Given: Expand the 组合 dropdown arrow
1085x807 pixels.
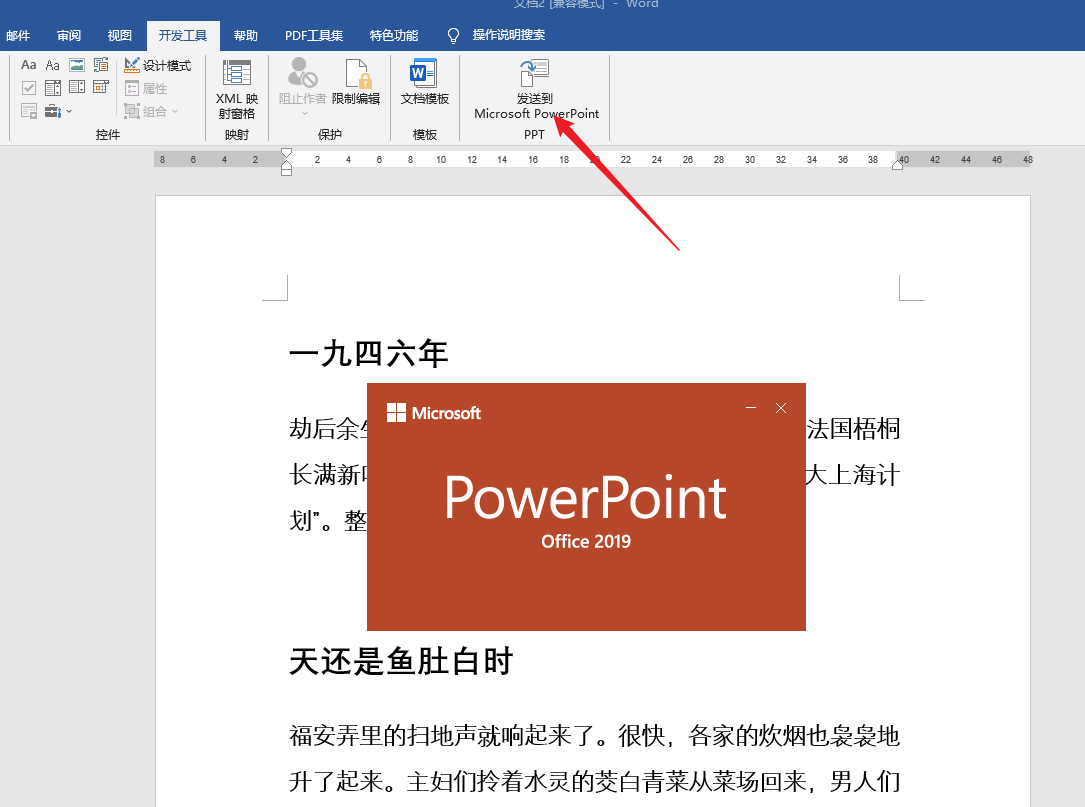Looking at the screenshot, I should click(175, 111).
